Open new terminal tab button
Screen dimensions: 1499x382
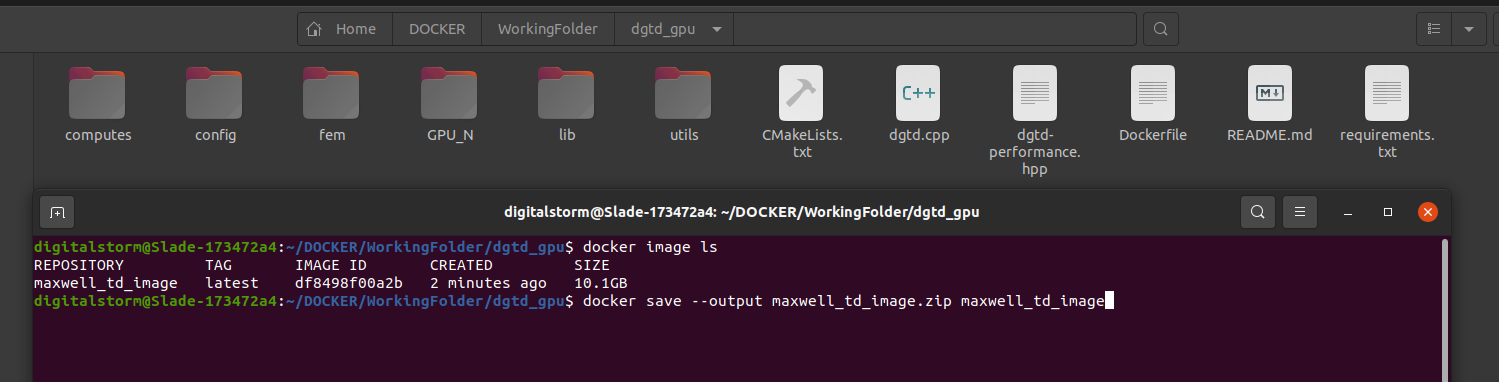[x=58, y=212]
